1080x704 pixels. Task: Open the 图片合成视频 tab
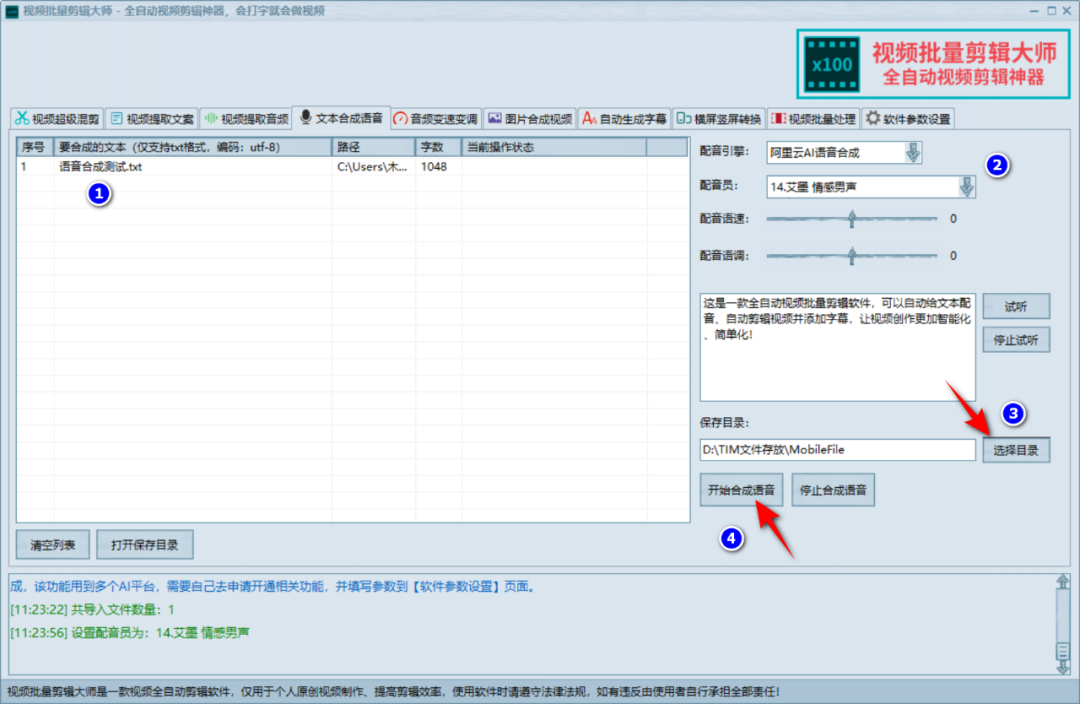(x=530, y=118)
